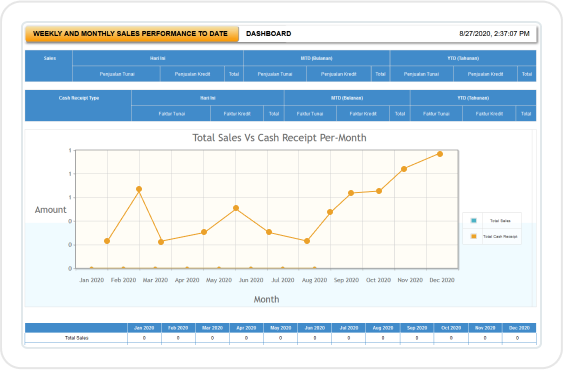This screenshot has width=563, height=370.
Task: Click 'Penjualan Kredit' under Hari Ini
Action: tap(192, 74)
